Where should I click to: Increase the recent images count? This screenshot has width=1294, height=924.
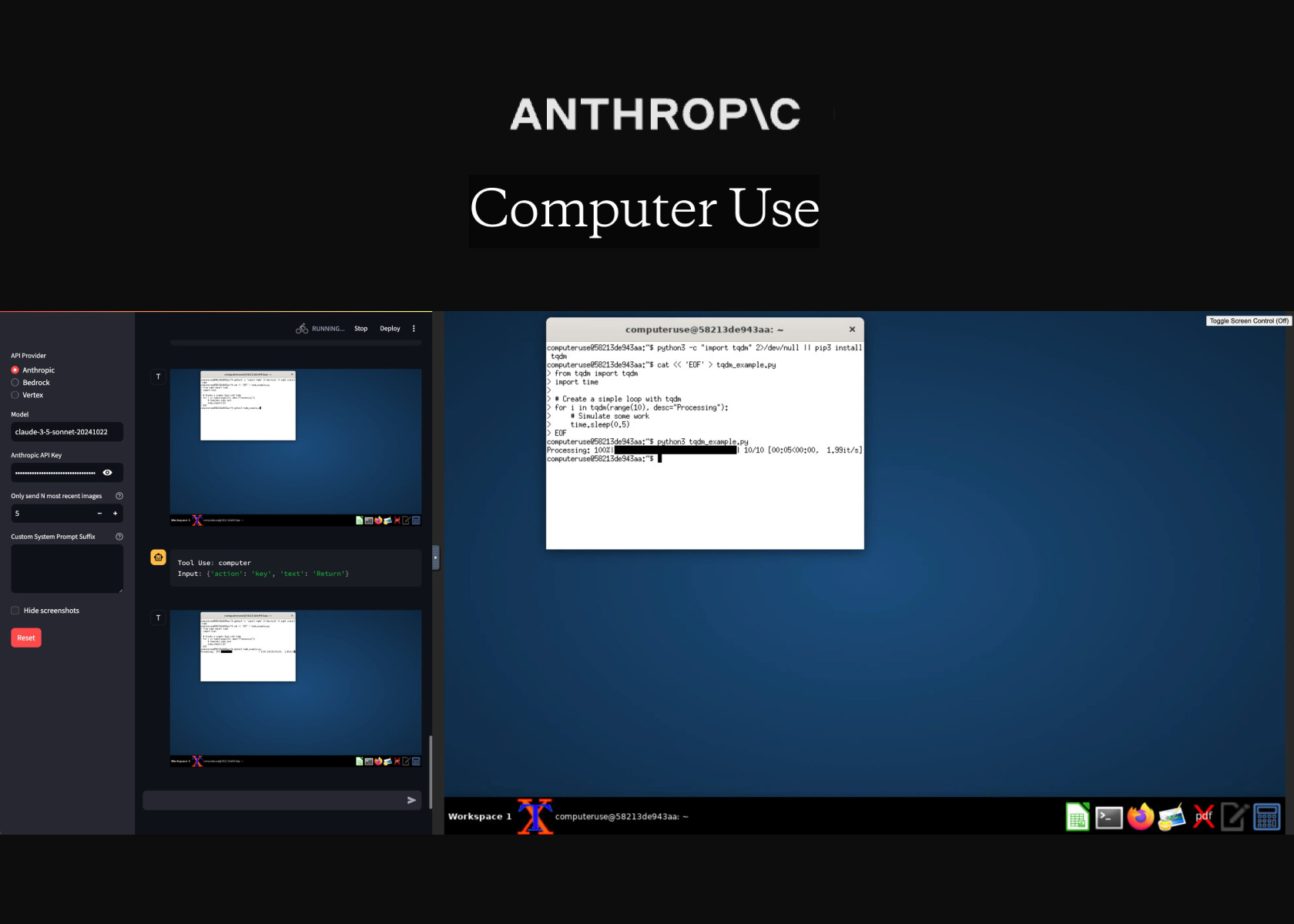[x=116, y=514]
